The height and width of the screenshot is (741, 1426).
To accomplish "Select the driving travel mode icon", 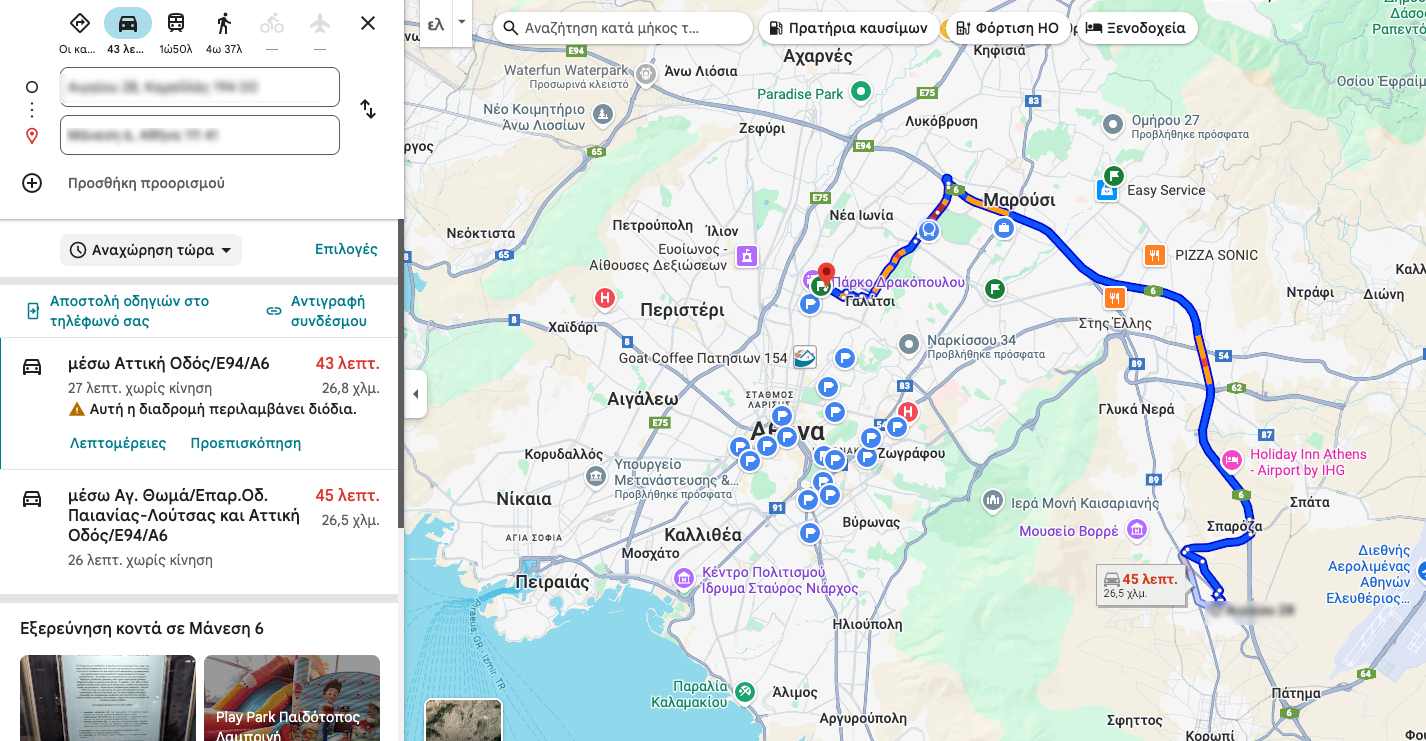I will [128, 21].
